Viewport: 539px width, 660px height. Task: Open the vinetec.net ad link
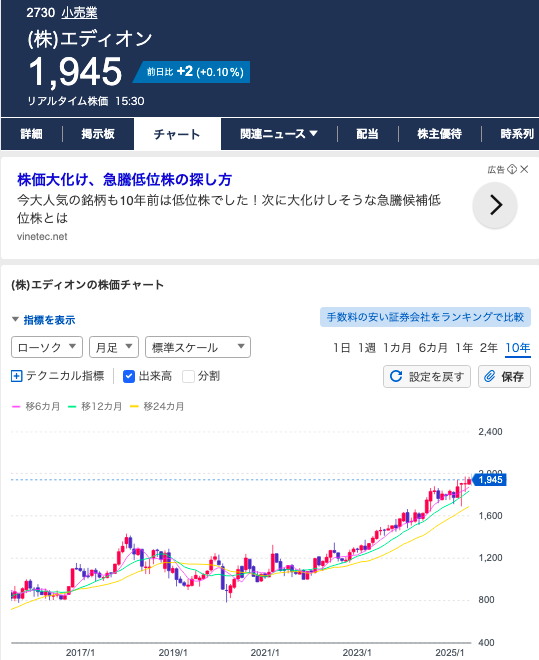(42, 237)
